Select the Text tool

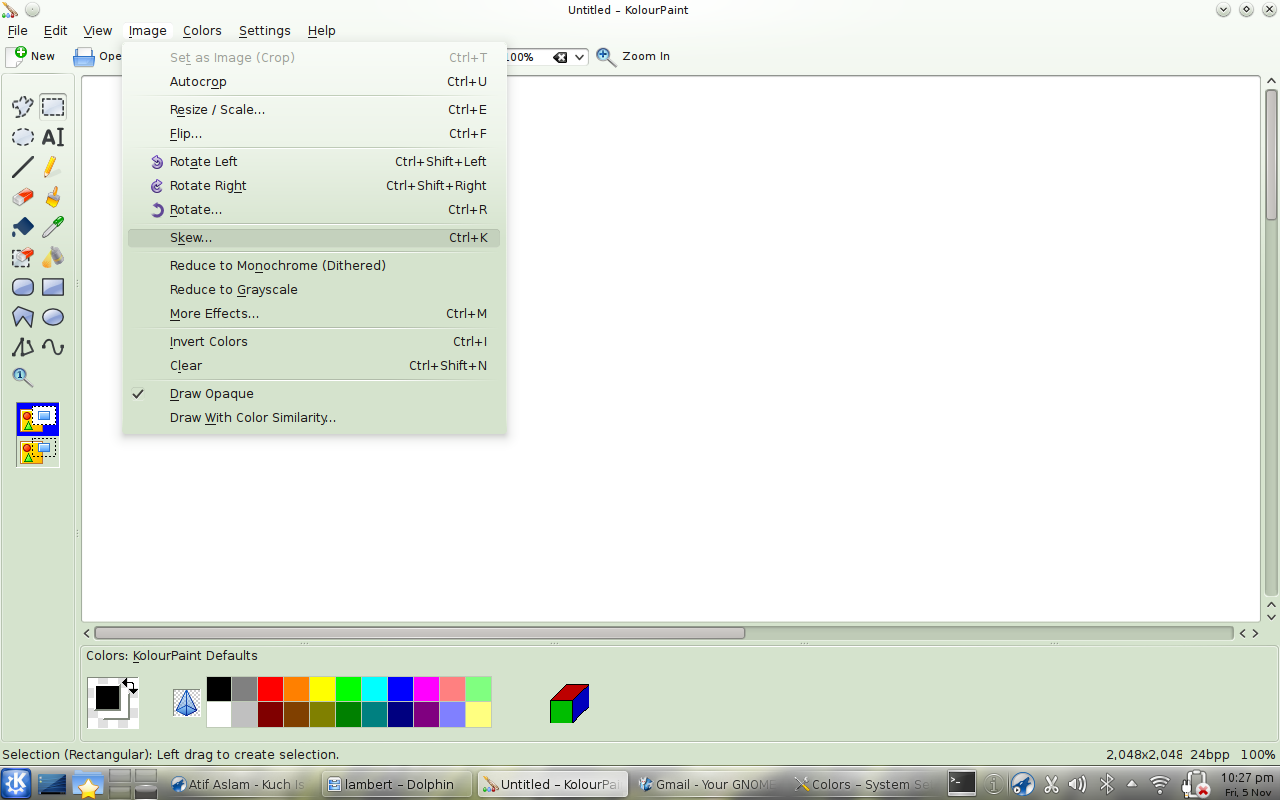click(53, 137)
